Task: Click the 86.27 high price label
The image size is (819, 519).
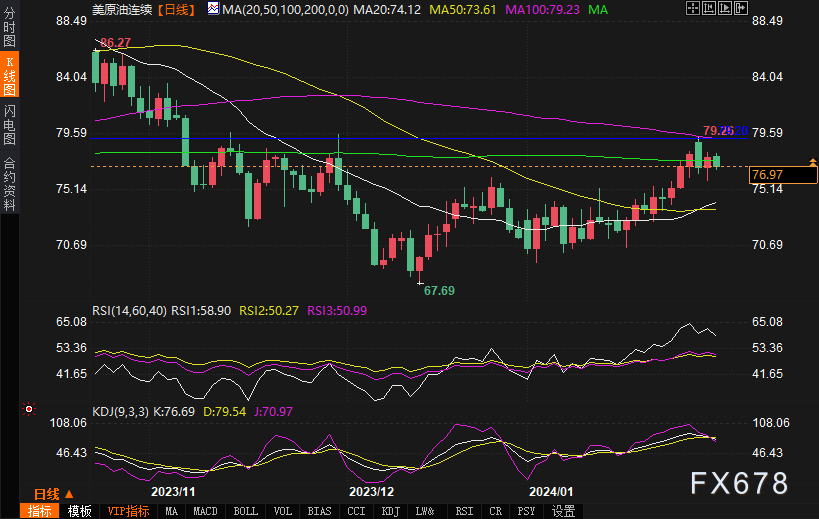Action: [115, 42]
